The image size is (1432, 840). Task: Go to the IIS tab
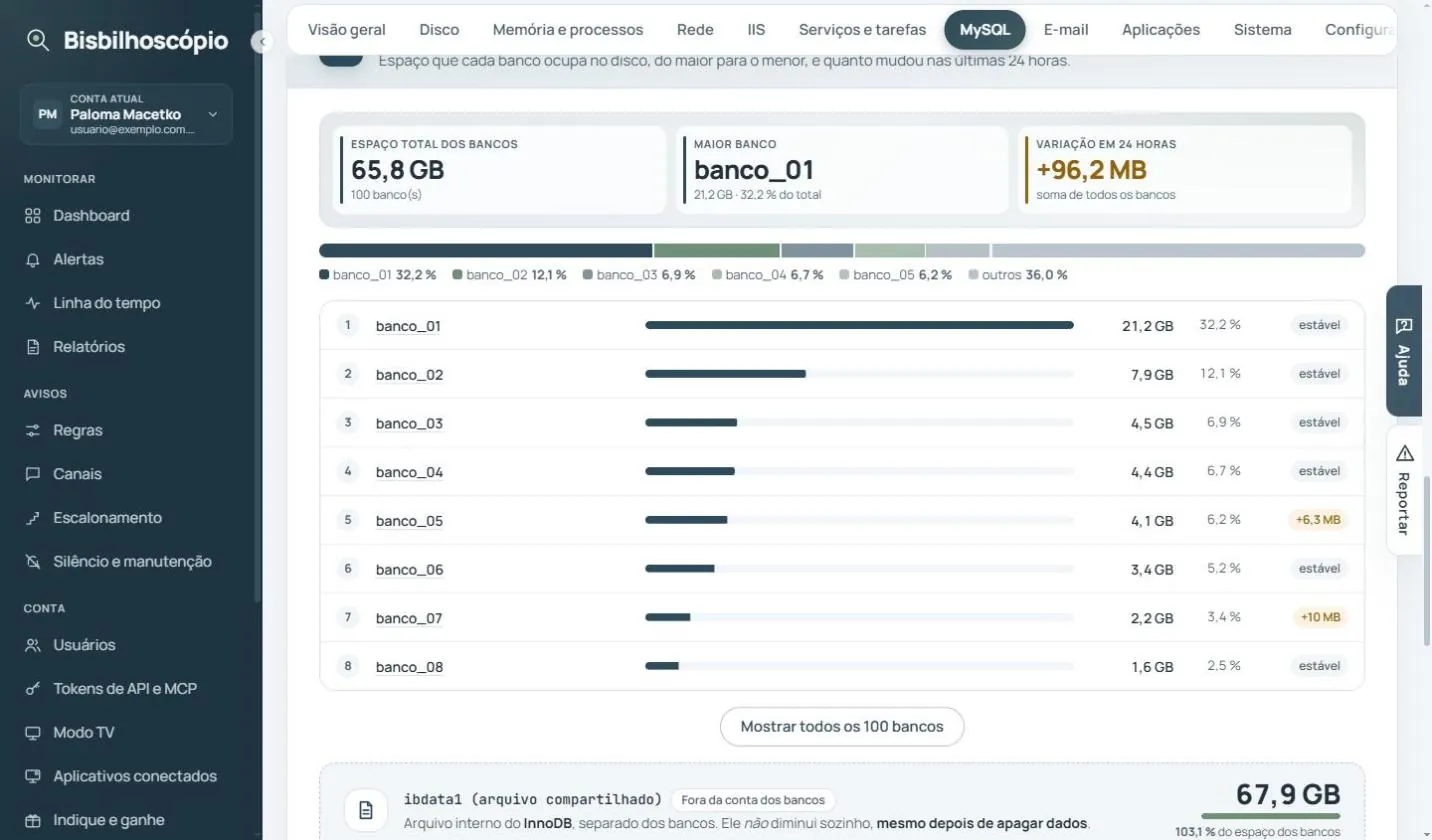click(756, 30)
